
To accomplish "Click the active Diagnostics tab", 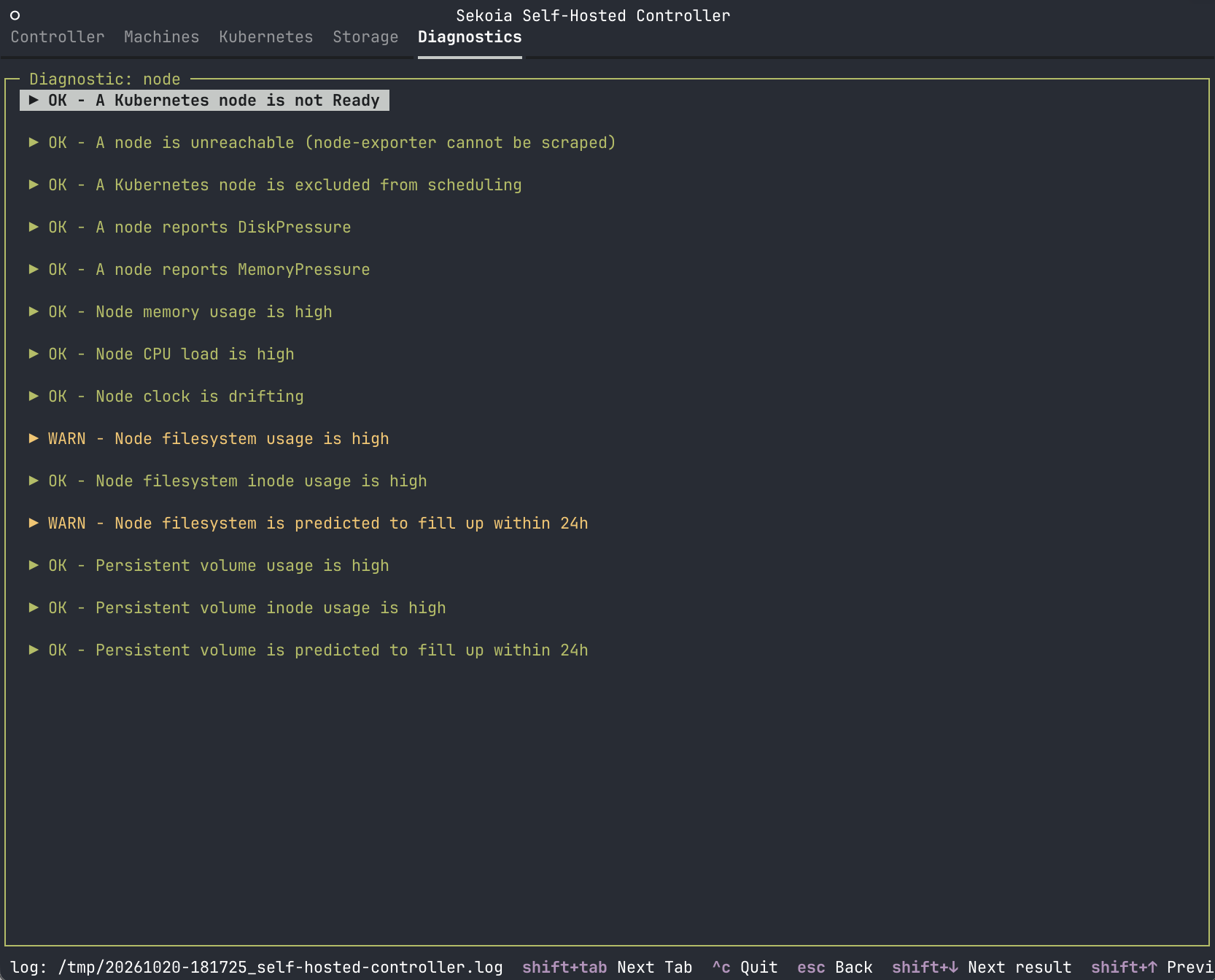I will pos(470,37).
